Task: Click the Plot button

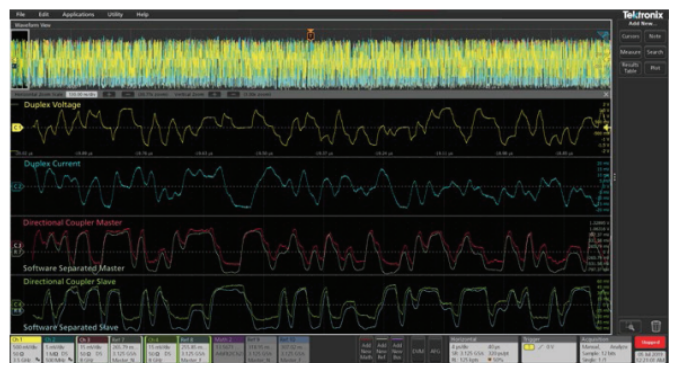Action: [x=655, y=68]
